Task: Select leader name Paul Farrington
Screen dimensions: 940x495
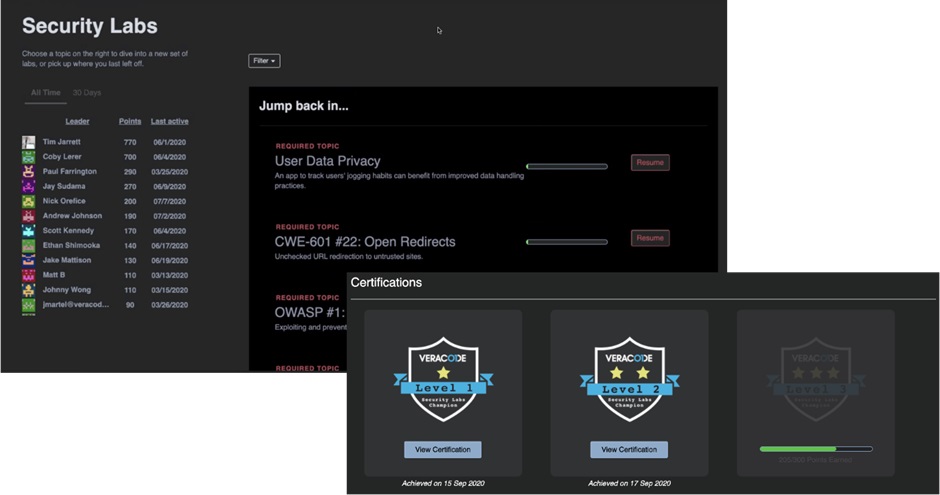Action: pyautogui.click(x=70, y=171)
